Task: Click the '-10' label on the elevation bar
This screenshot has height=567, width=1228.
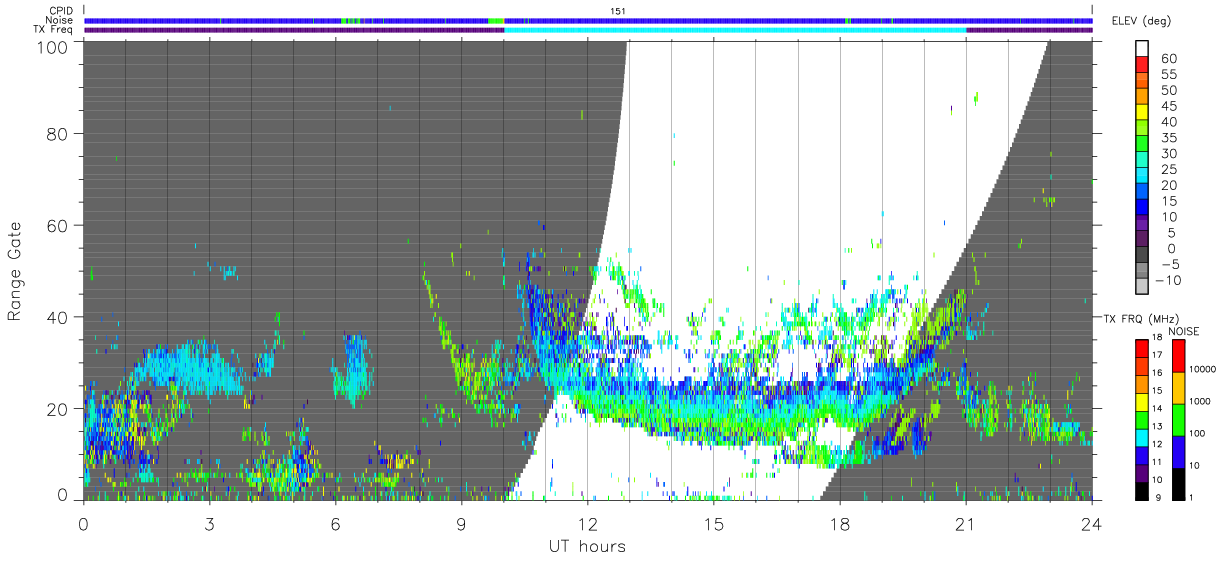Action: pyautogui.click(x=1170, y=280)
